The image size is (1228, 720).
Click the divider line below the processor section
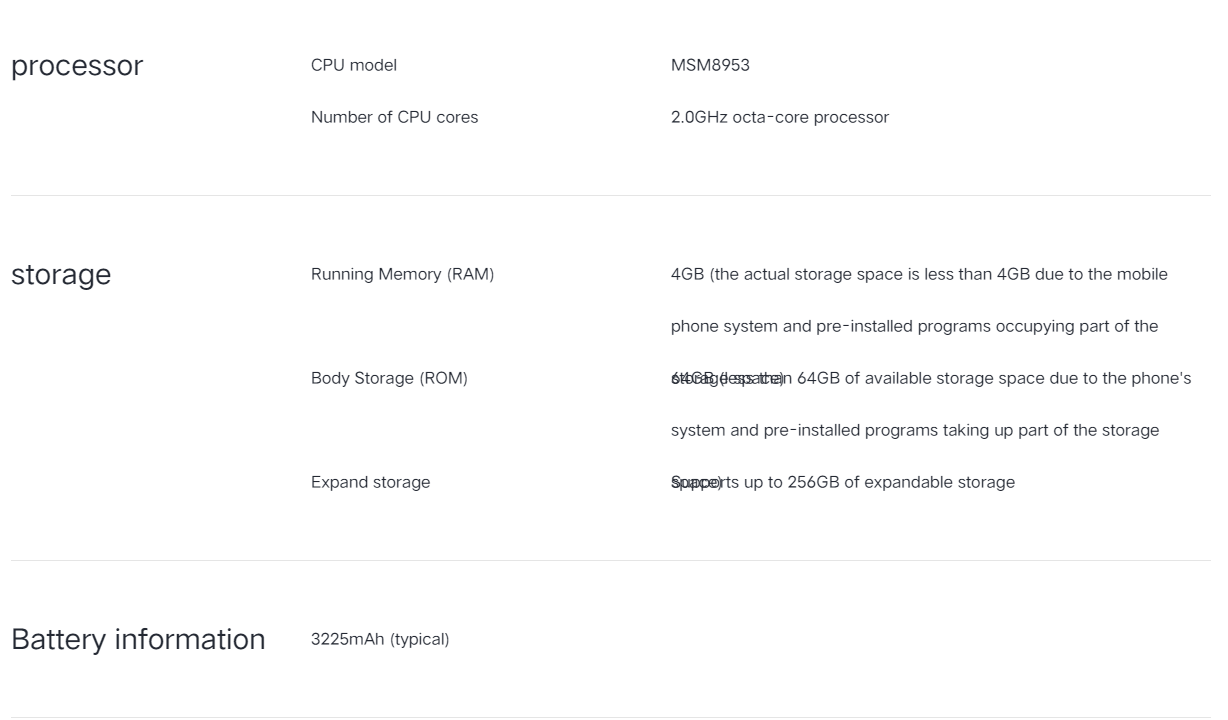(610, 195)
